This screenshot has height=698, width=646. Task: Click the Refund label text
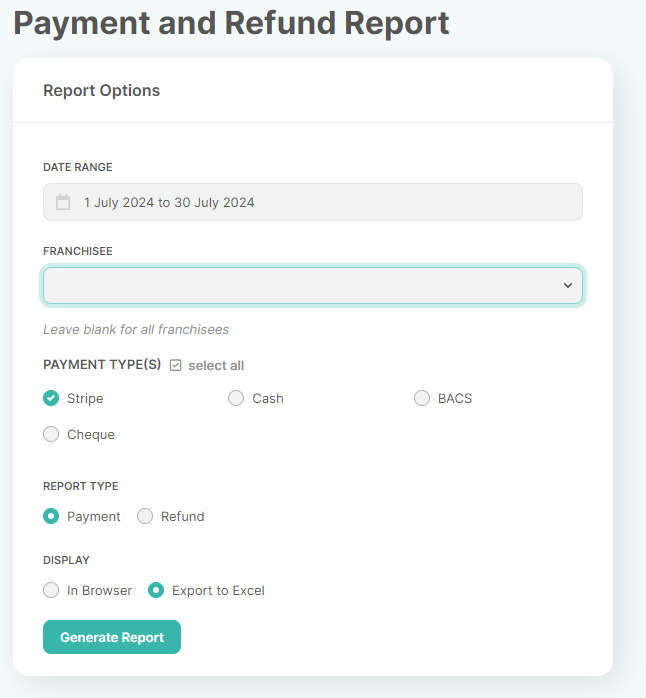pyautogui.click(x=183, y=516)
